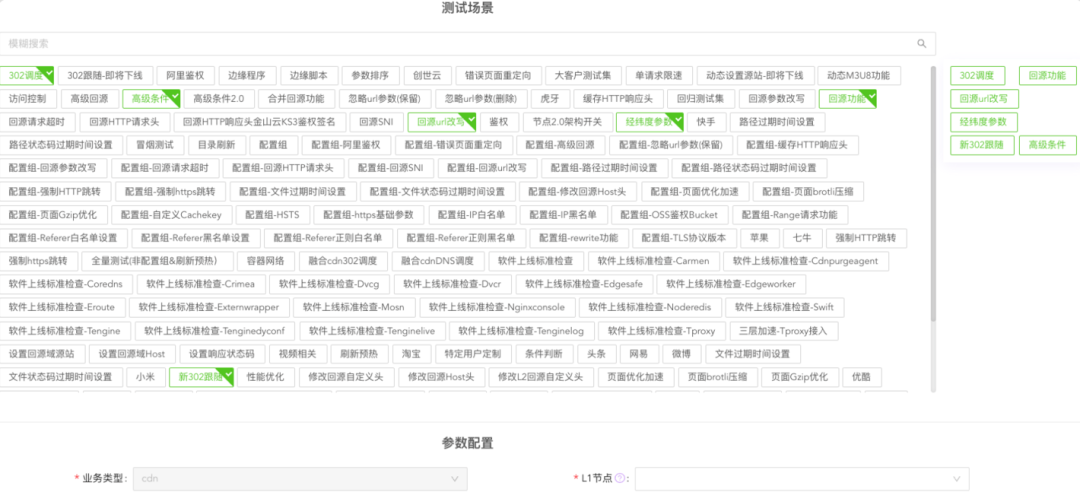The image size is (1080, 492).
Task: Choose the 配置组-OSS鉴权Bucket tag
Action: [669, 215]
